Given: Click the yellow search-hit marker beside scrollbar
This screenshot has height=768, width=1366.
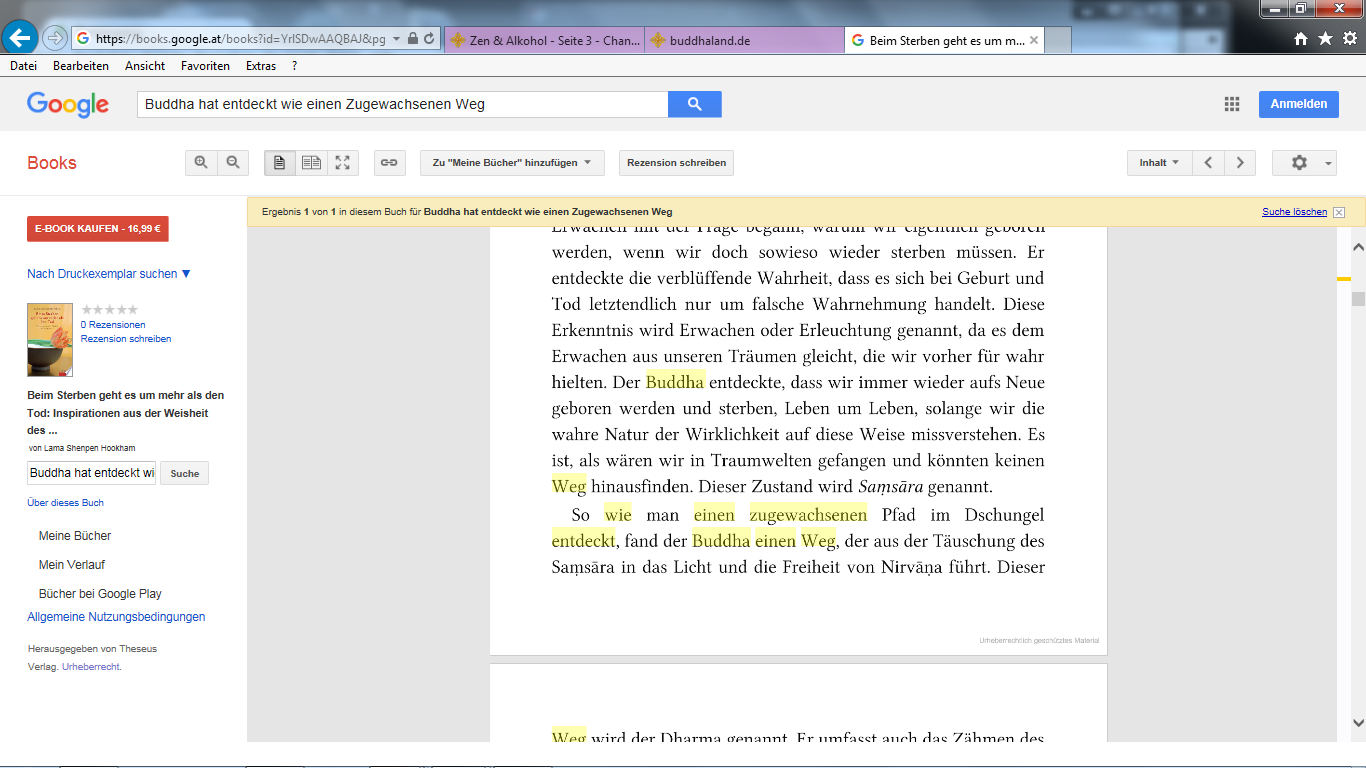Looking at the screenshot, I should (x=1344, y=279).
